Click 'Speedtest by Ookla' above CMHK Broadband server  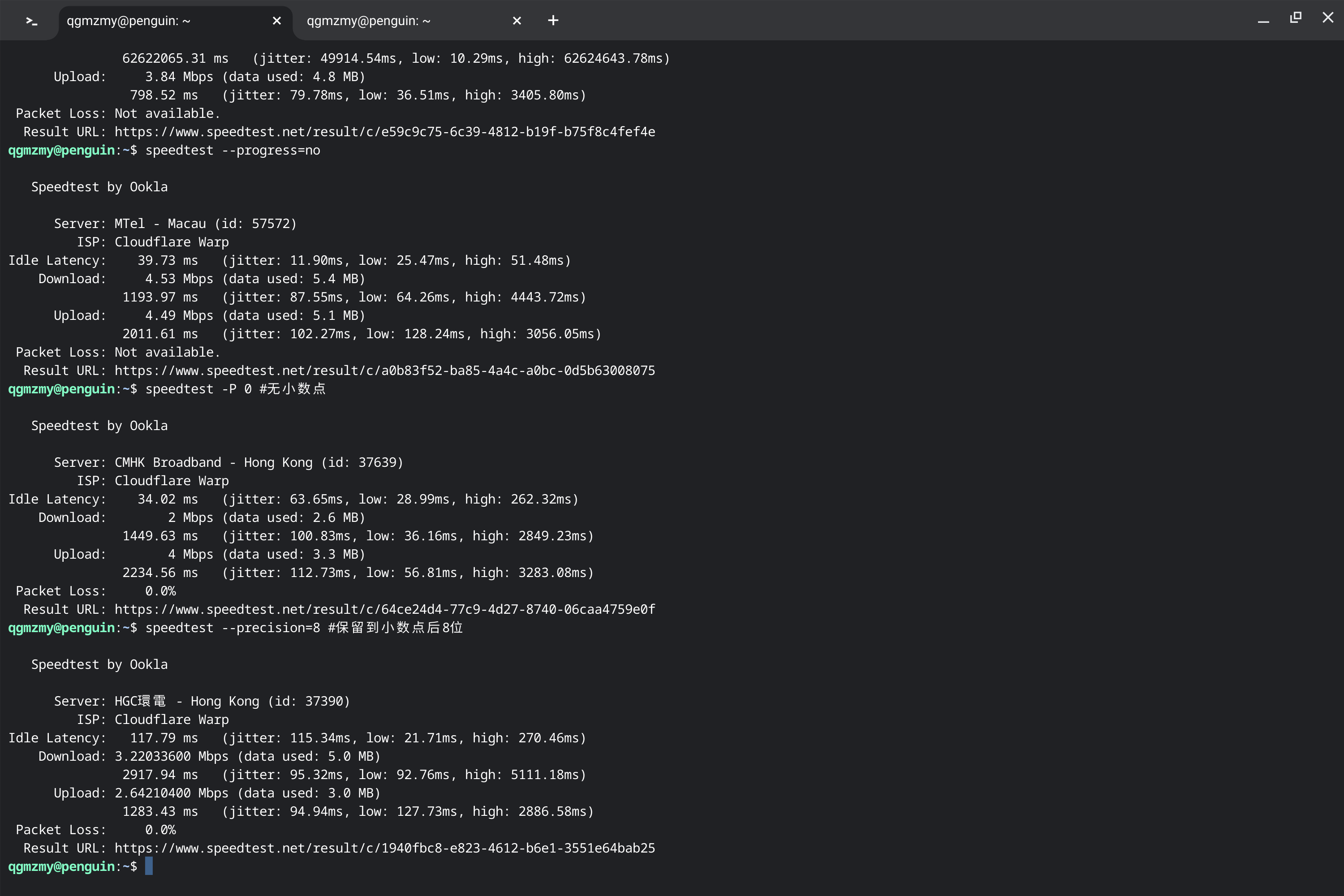coord(99,426)
